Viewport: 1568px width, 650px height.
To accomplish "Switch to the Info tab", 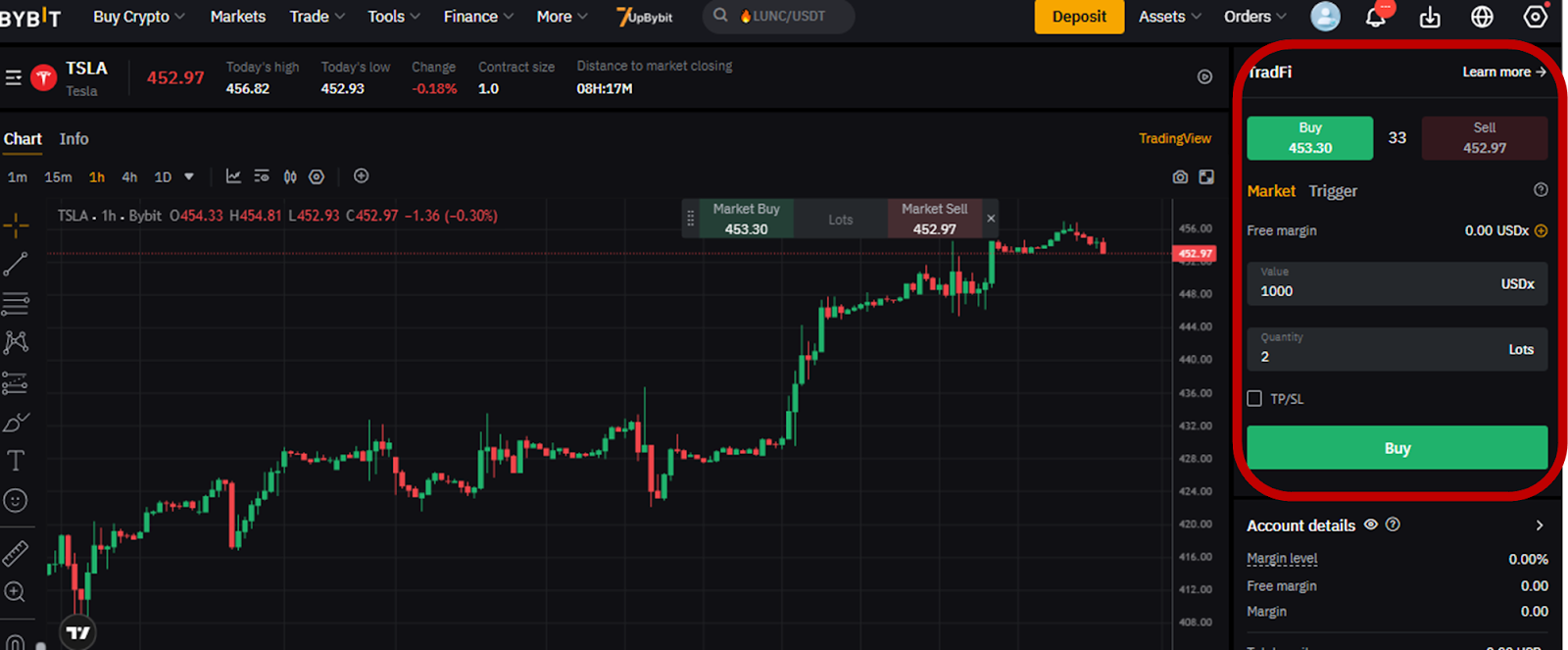I will [x=73, y=139].
